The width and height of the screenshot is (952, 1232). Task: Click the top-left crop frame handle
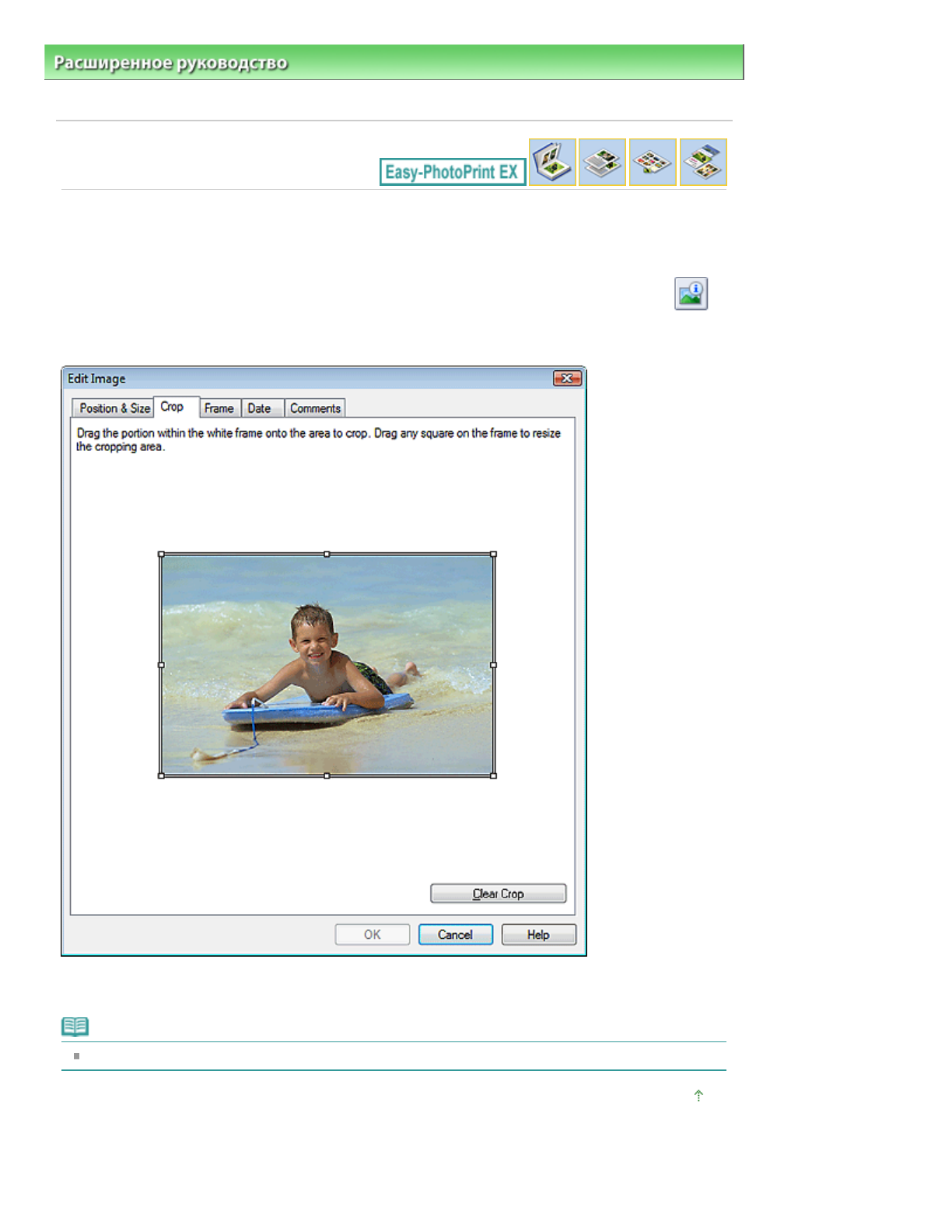point(161,555)
